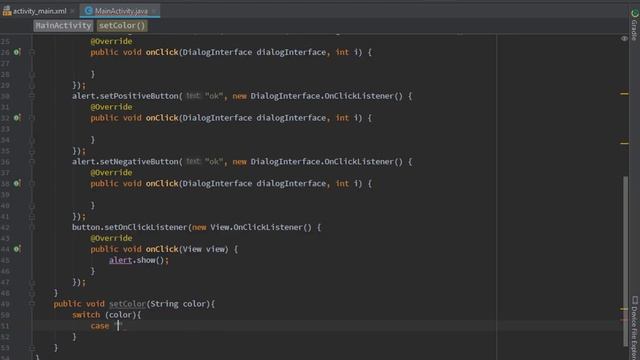Click the upper yellow warning stripe marker

click(x=624, y=94)
